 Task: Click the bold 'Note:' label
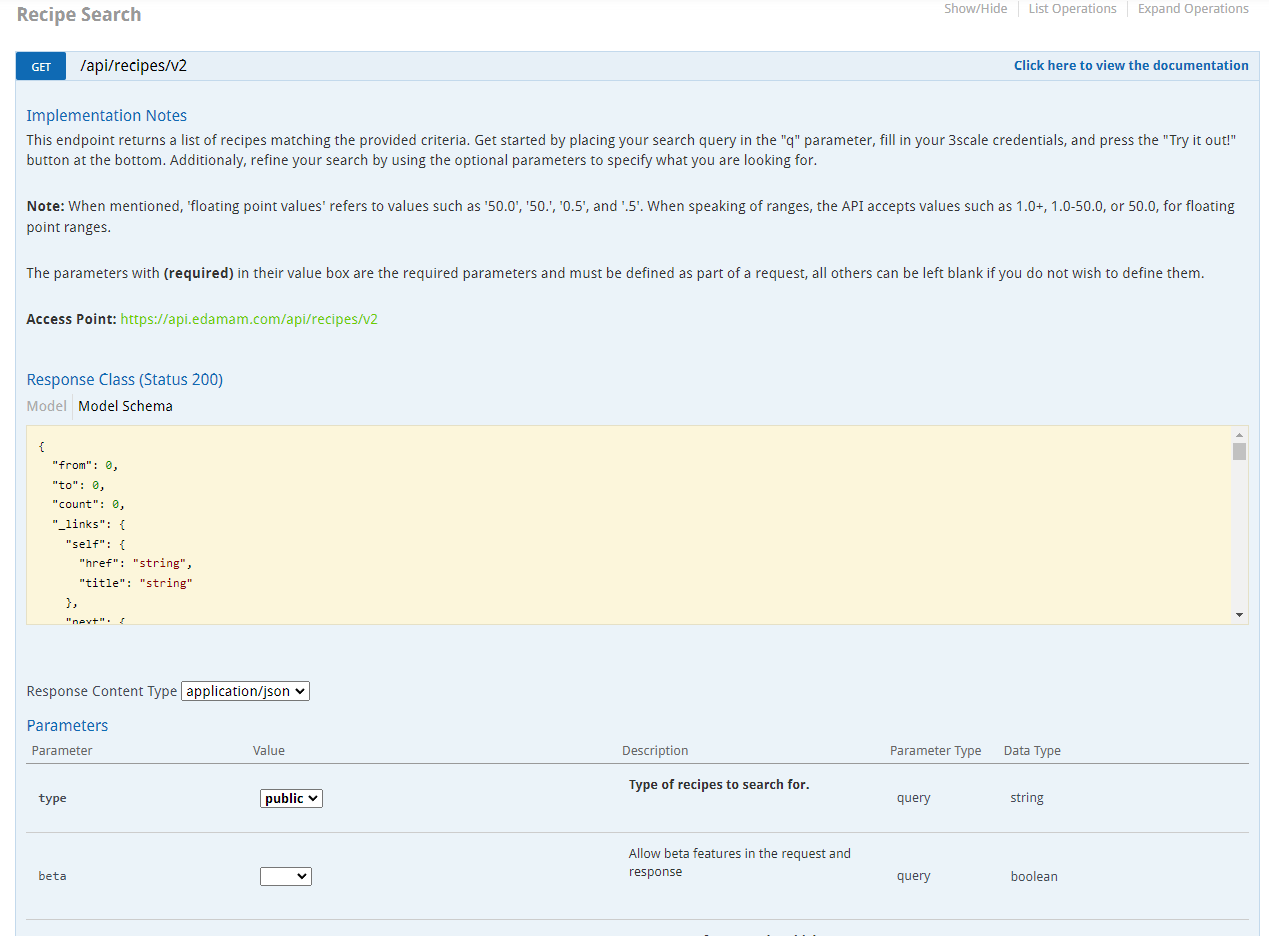pyautogui.click(x=46, y=207)
